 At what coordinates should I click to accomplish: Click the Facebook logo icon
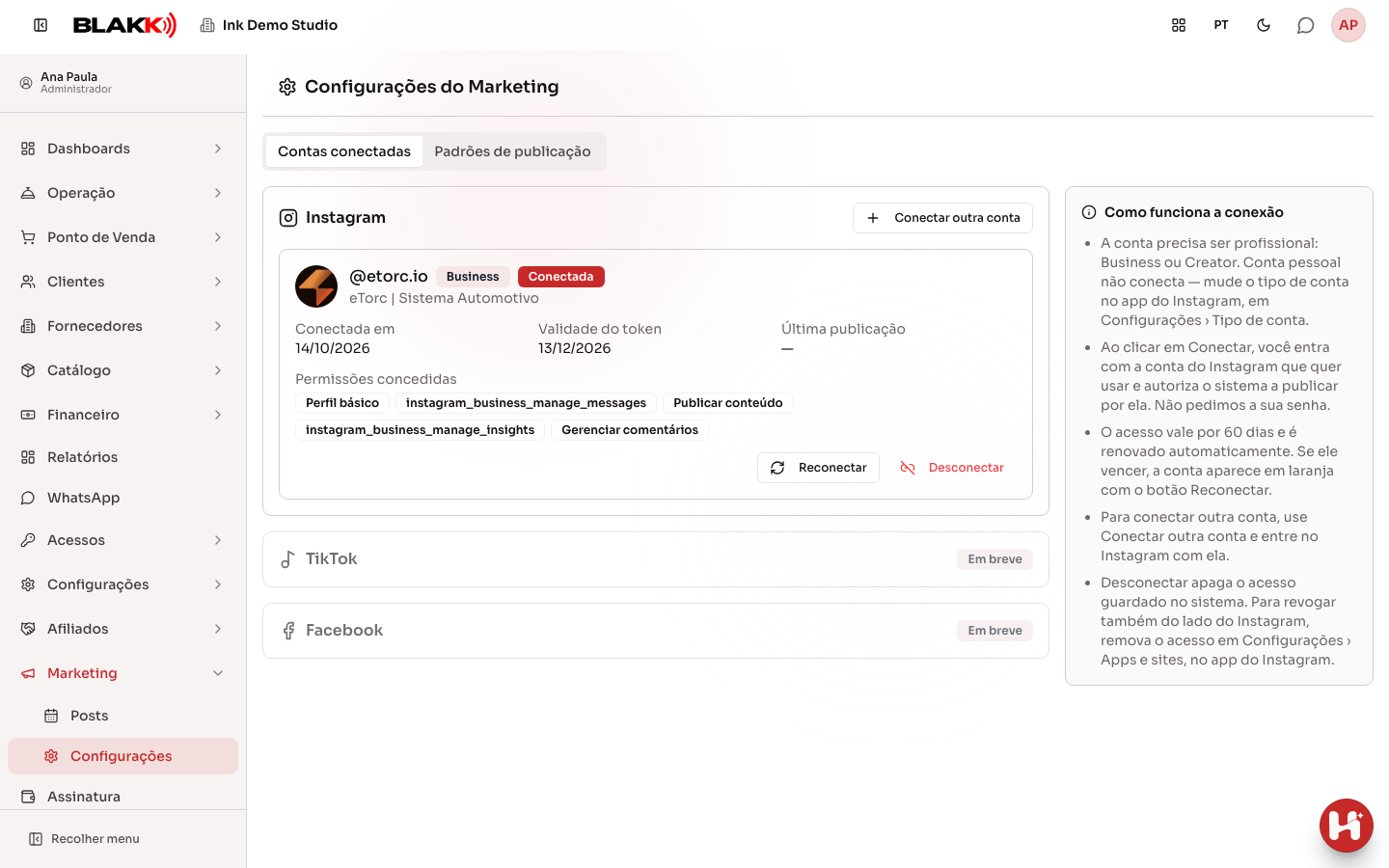pyautogui.click(x=288, y=631)
